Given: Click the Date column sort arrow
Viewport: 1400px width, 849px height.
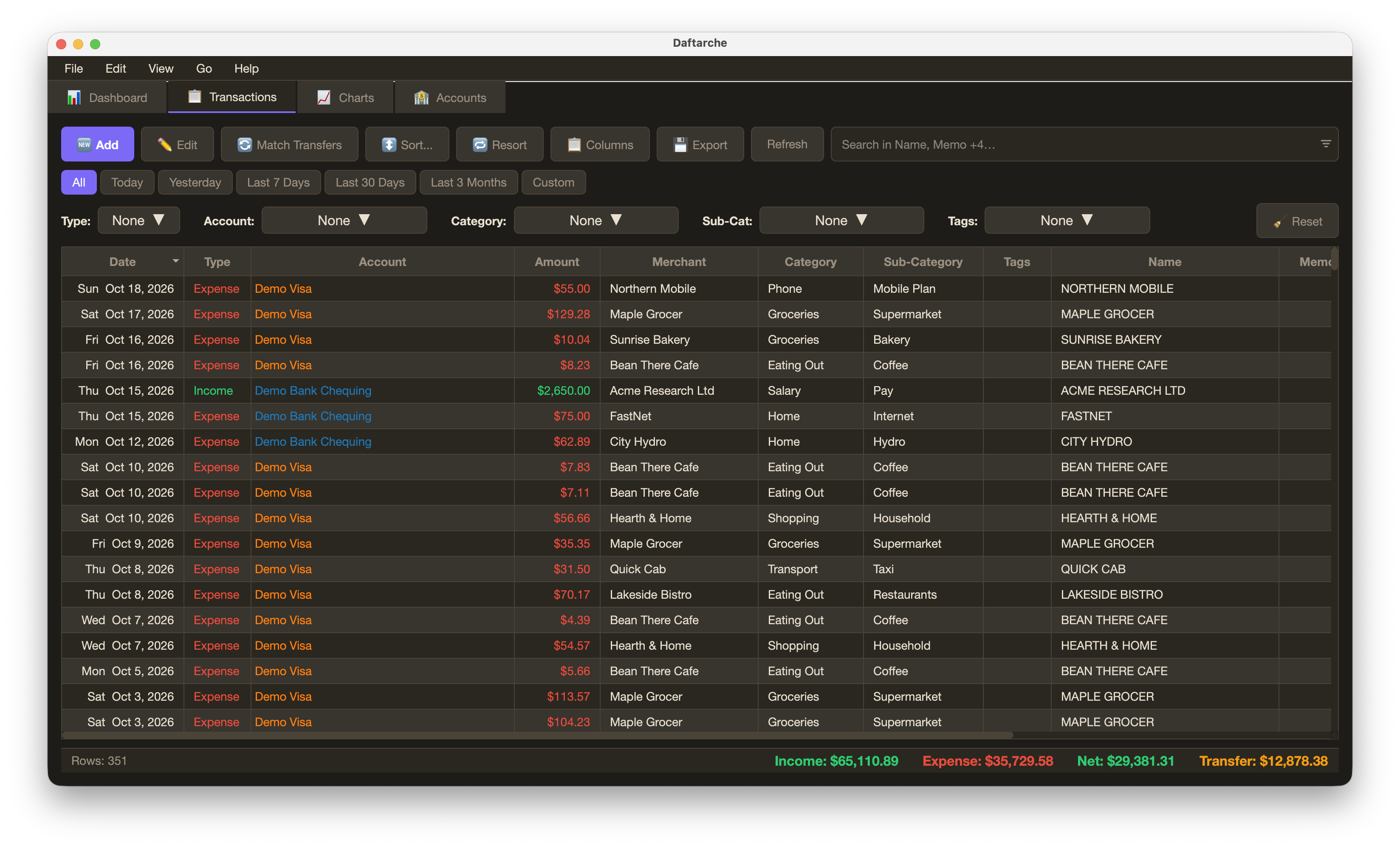Looking at the screenshot, I should click(175, 261).
